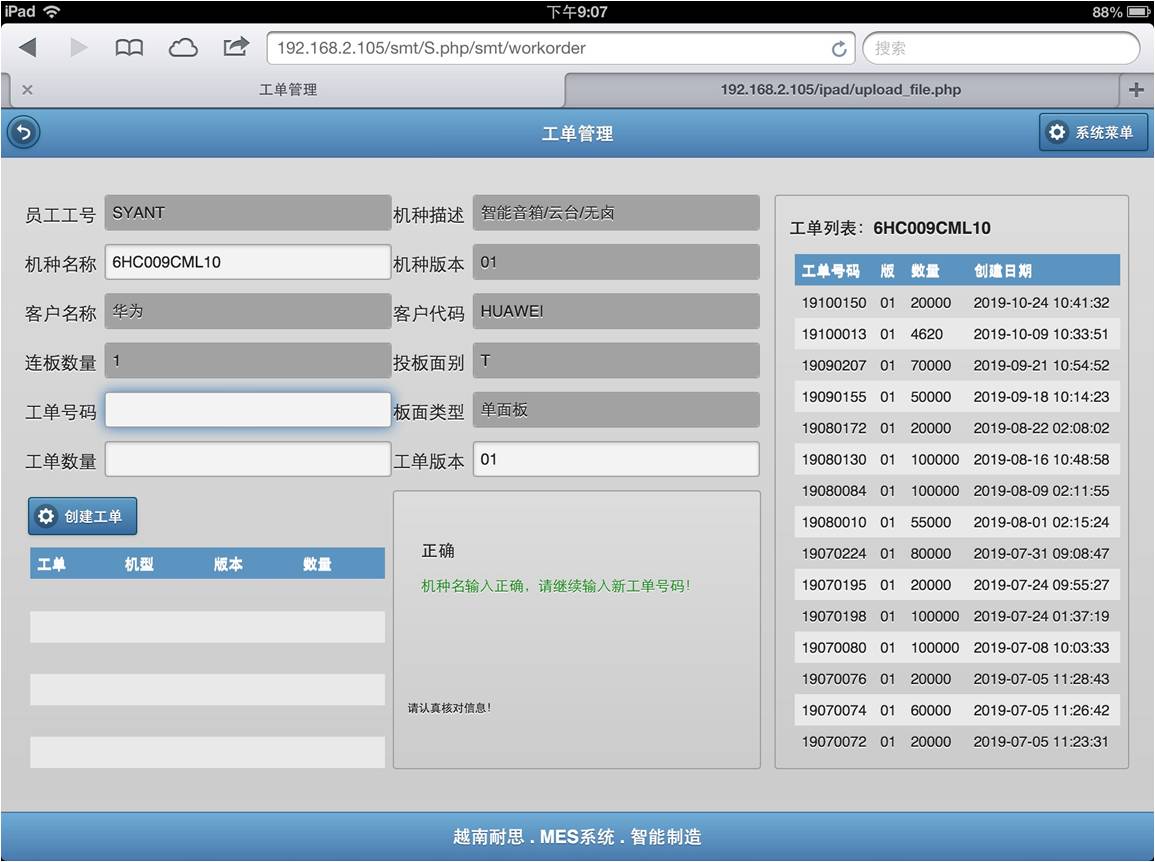Click the browser 搜索 search box
Viewport: 1155px width, 862px height.
click(1000, 48)
